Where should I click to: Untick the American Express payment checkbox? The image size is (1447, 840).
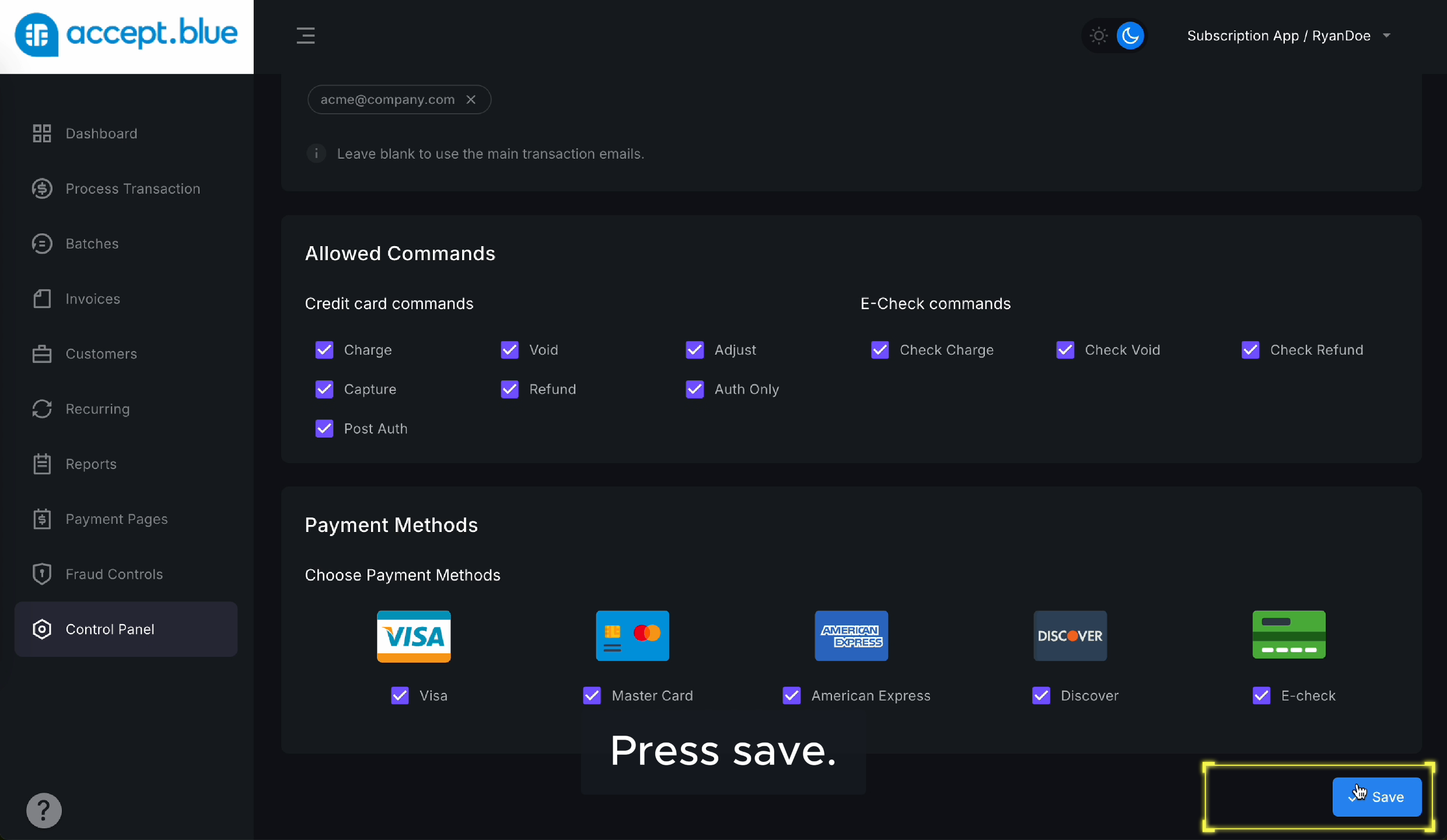coord(792,695)
